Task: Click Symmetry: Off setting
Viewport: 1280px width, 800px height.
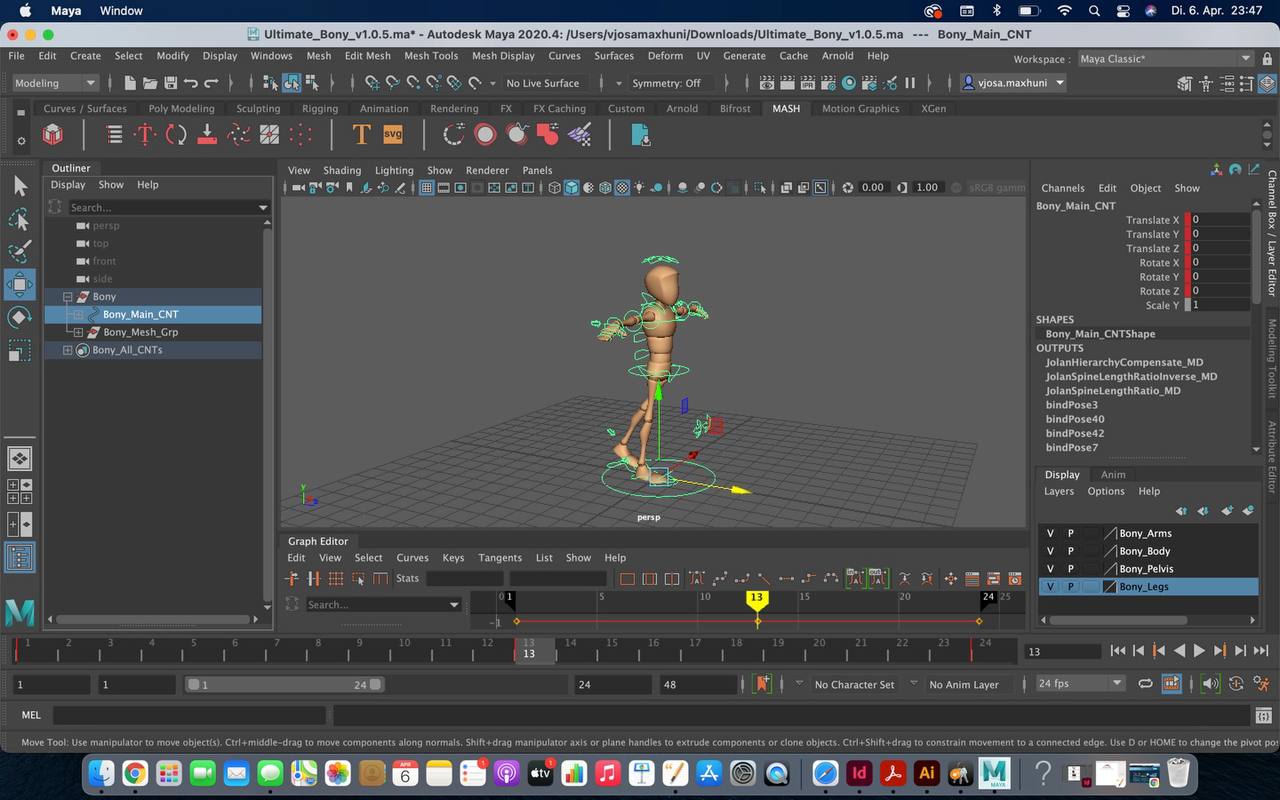Action: (x=666, y=83)
